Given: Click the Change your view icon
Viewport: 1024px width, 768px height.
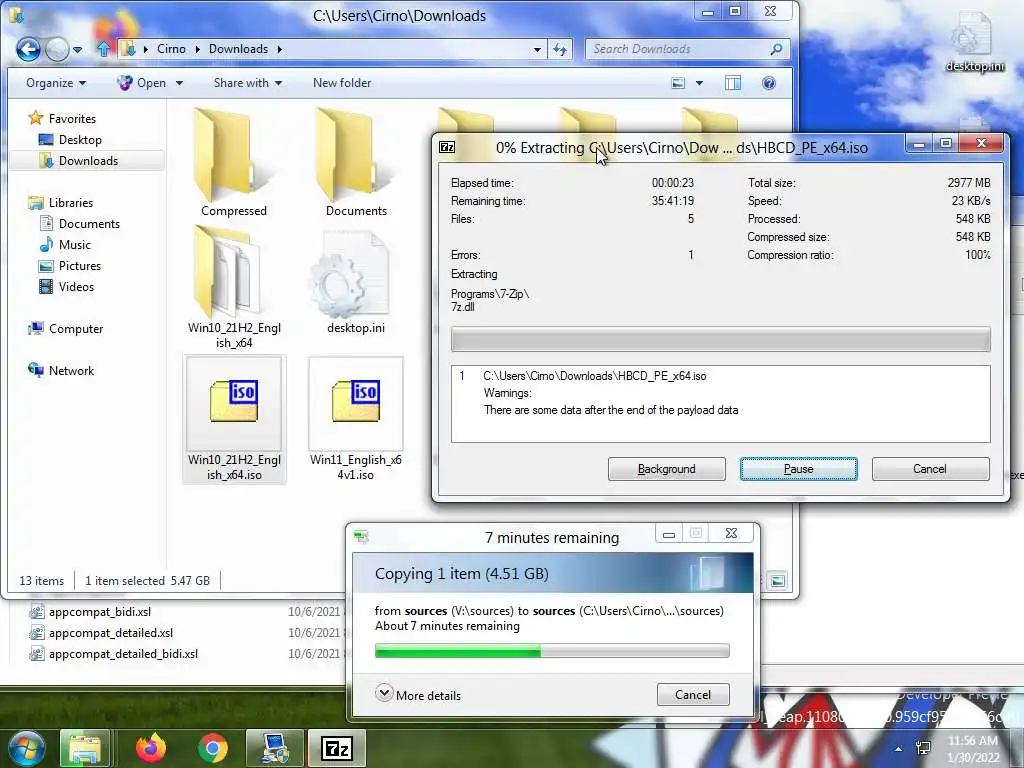Looking at the screenshot, I should (x=679, y=83).
